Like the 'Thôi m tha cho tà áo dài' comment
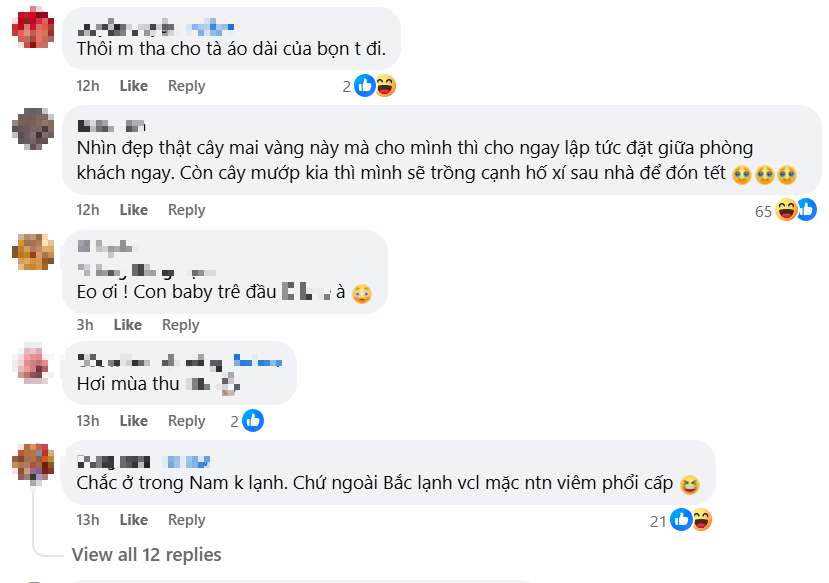Viewport: 829px width, 583px height. click(x=133, y=86)
